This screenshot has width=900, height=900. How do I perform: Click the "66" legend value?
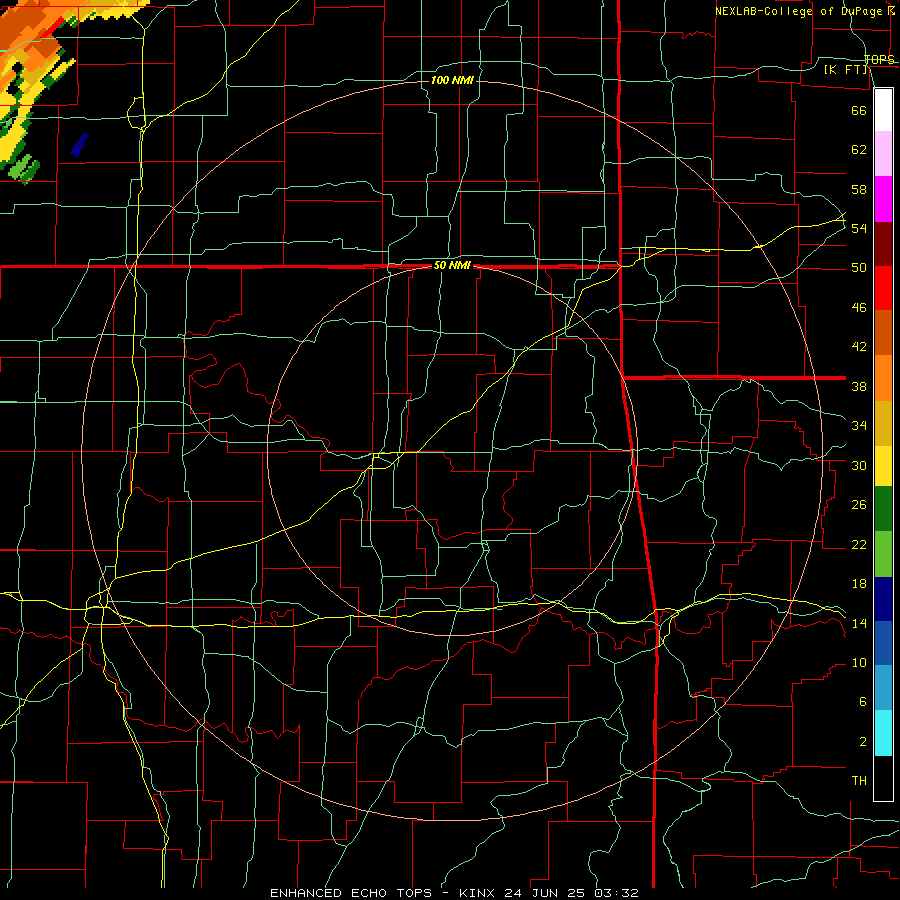tap(859, 110)
